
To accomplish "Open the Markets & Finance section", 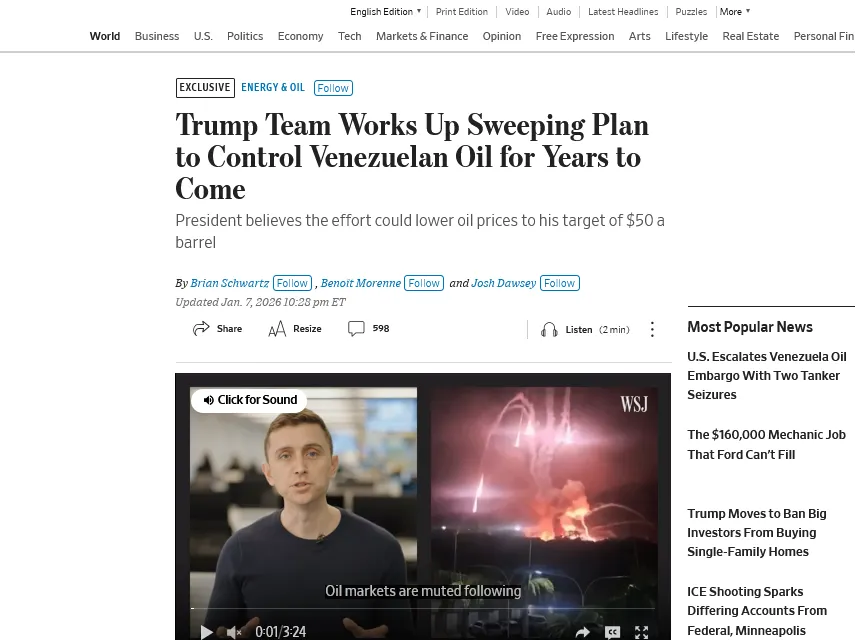I will (421, 36).
